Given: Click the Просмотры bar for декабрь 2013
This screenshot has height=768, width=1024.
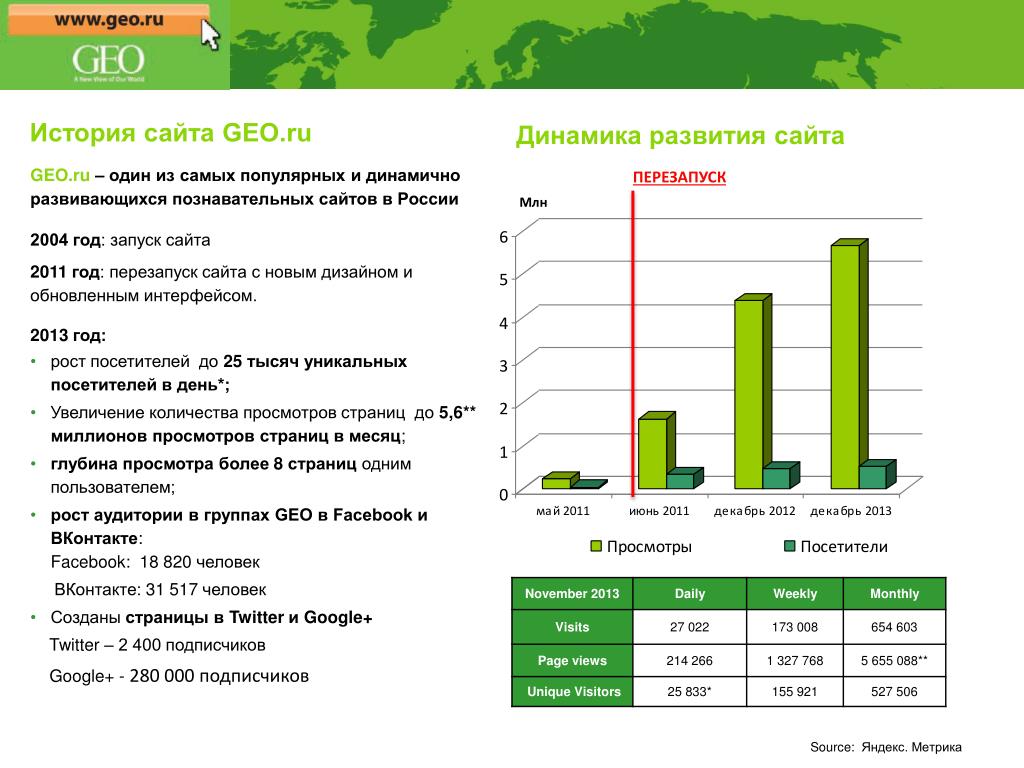Looking at the screenshot, I should click(845, 366).
